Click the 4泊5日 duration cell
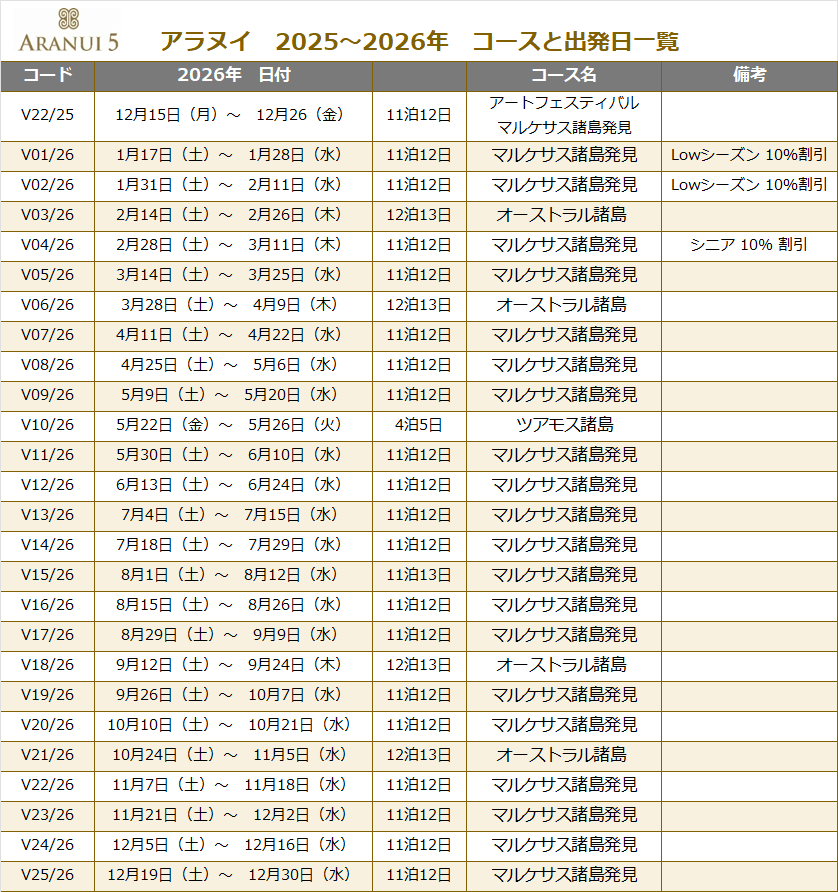The width and height of the screenshot is (838, 892). pyautogui.click(x=419, y=425)
